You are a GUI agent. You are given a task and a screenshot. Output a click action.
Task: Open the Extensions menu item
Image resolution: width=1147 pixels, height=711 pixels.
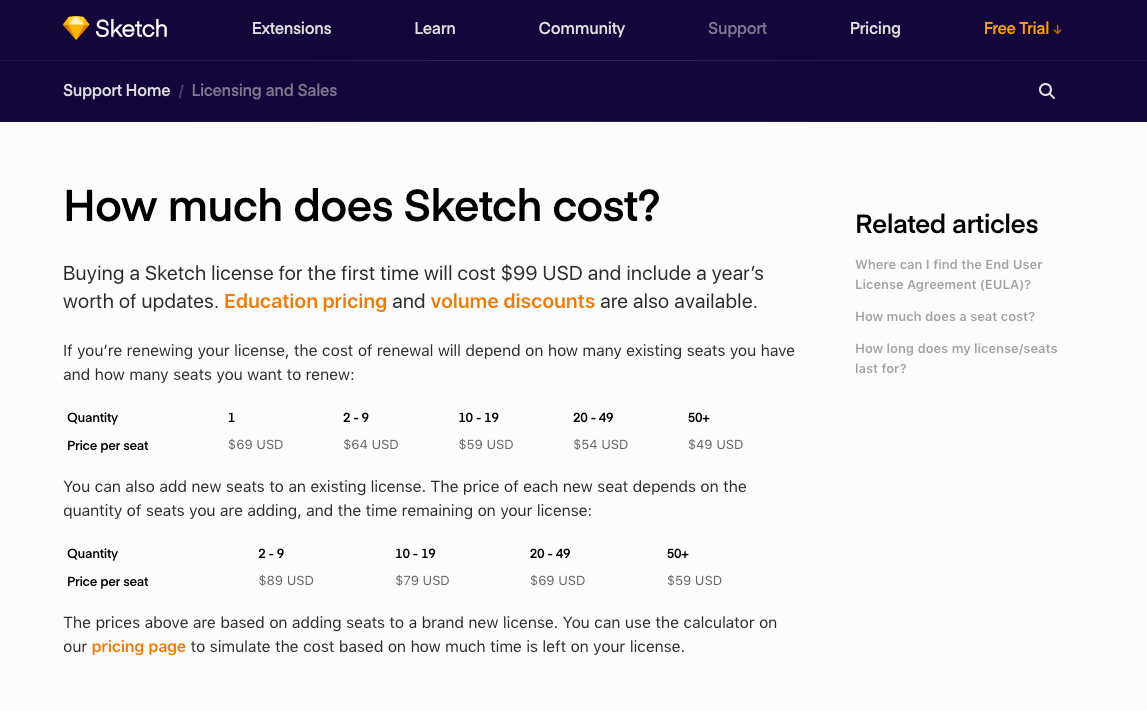click(x=291, y=29)
